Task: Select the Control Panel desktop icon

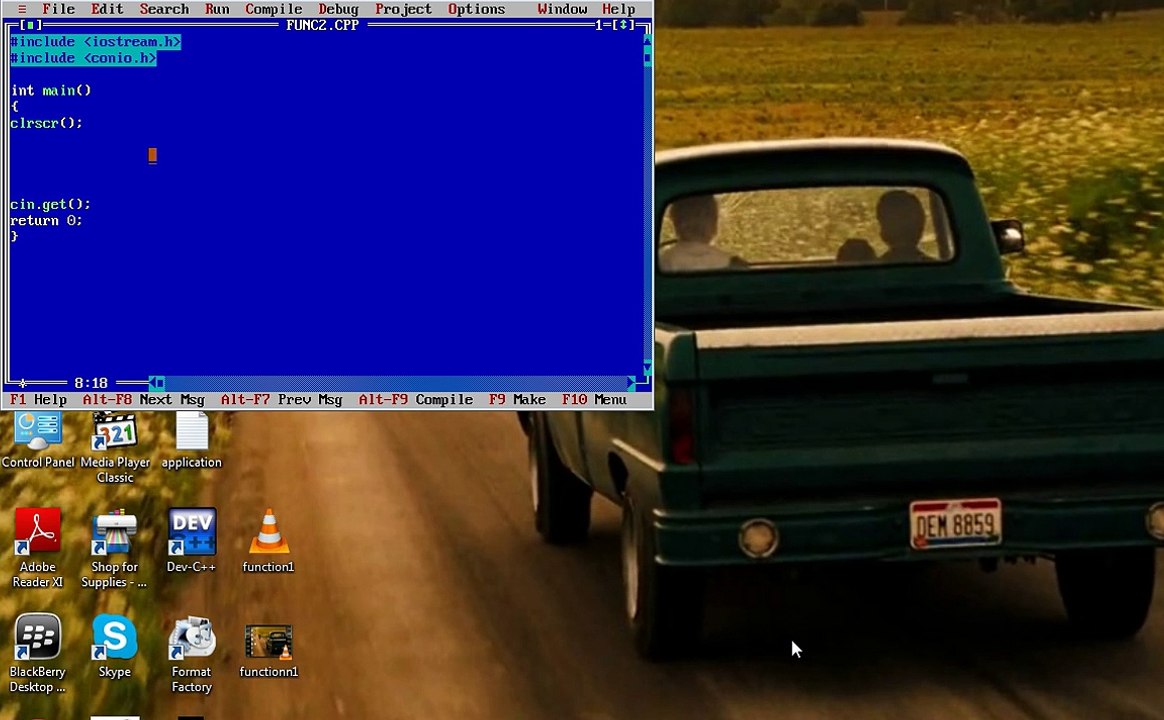Action: [x=38, y=440]
